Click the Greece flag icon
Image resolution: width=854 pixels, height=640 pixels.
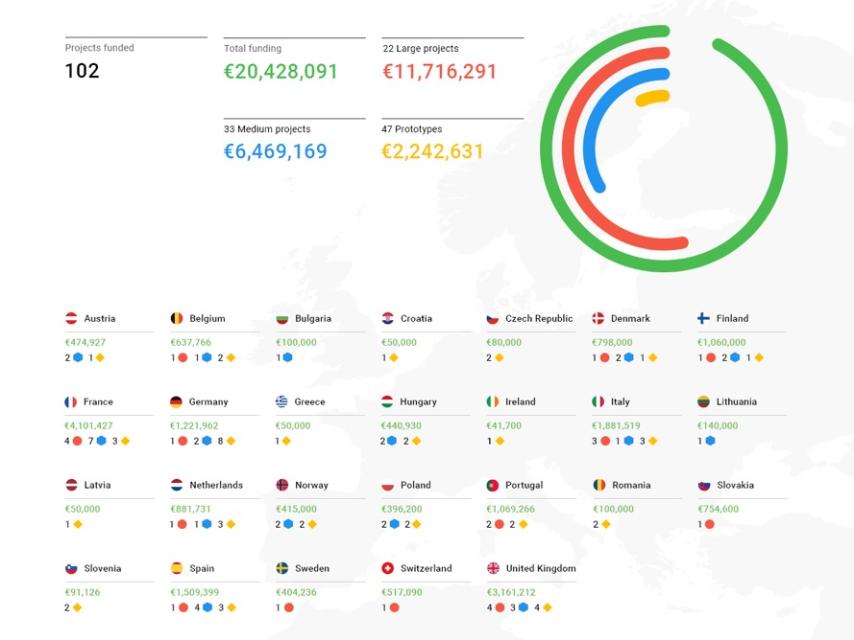pyautogui.click(x=282, y=402)
